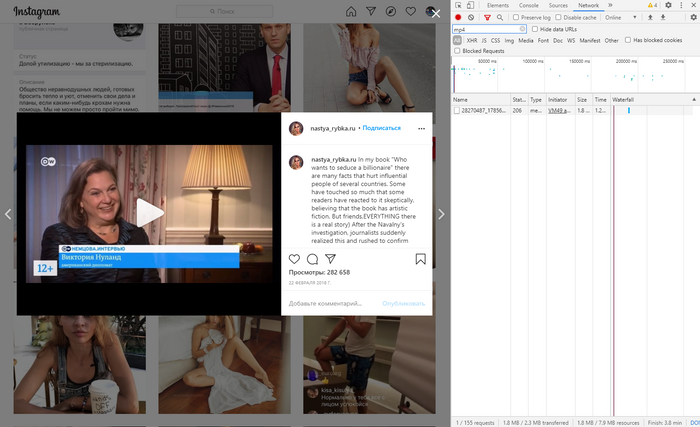Screen dimensions: 700x427
Task: Expand more DevTools tabs chevron
Action: [610, 5]
